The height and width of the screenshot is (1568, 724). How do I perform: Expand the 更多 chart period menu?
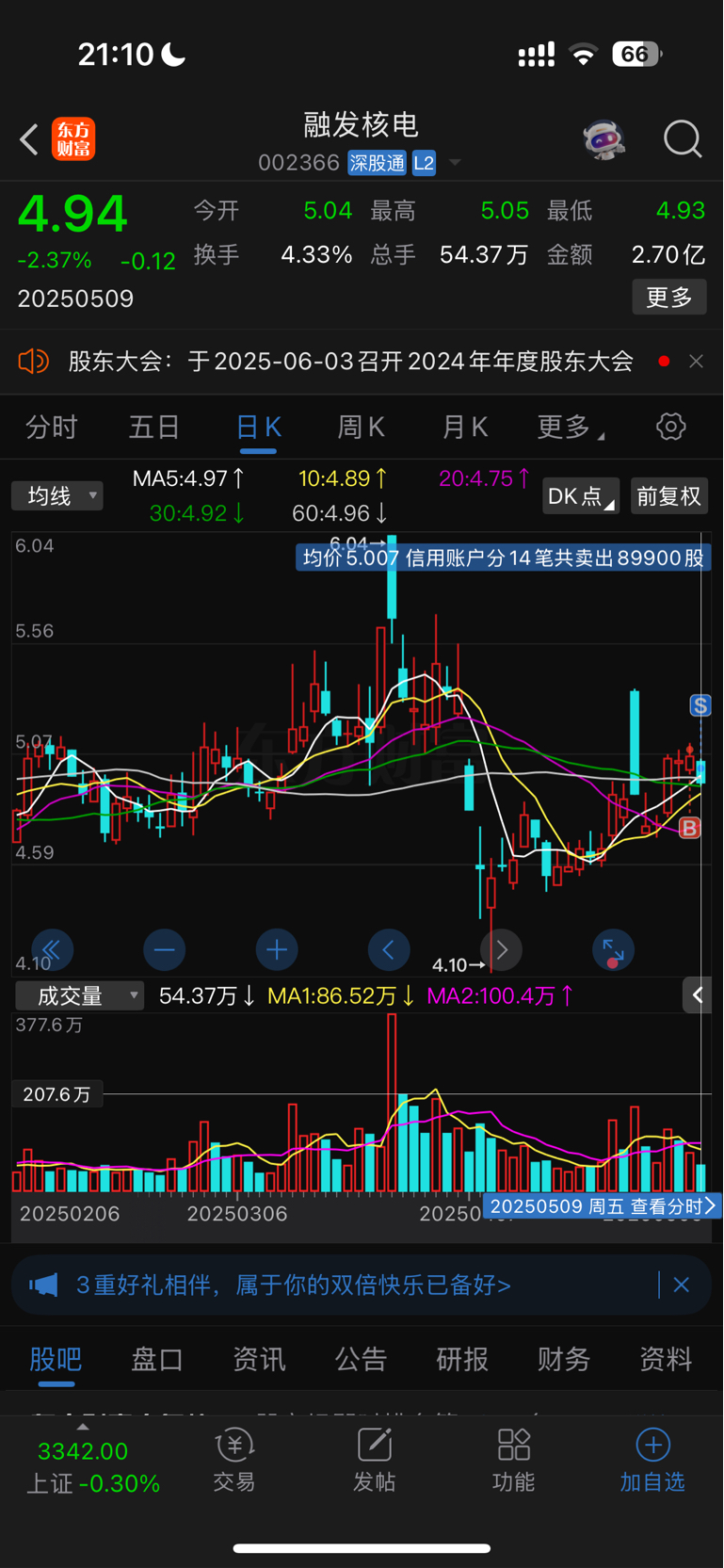571,428
